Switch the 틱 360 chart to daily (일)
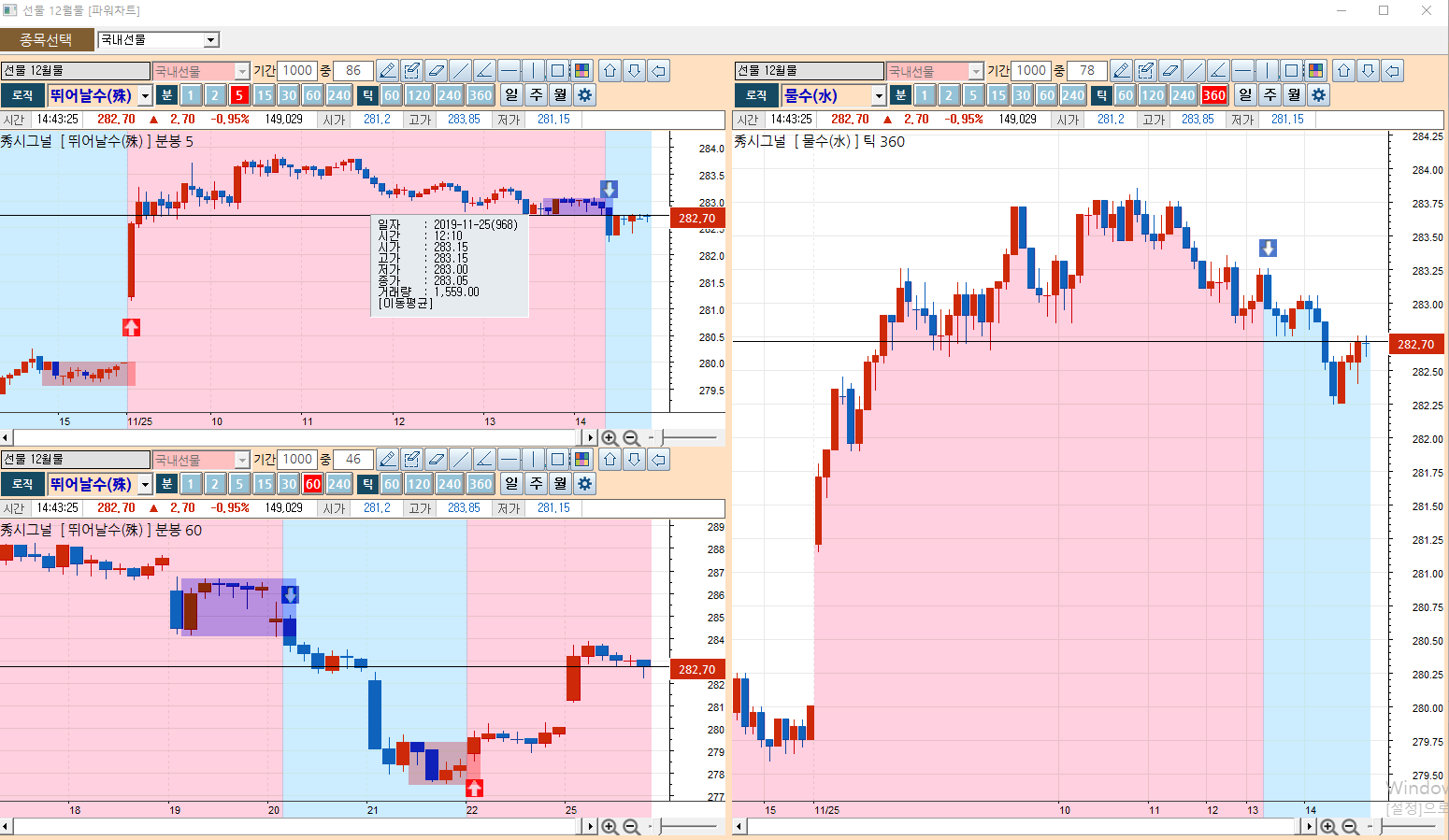1449x840 pixels. click(x=1245, y=95)
